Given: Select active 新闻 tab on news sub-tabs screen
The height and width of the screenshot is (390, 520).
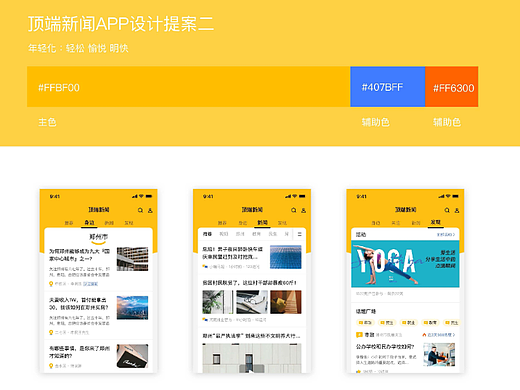Looking at the screenshot, I should click(262, 223).
